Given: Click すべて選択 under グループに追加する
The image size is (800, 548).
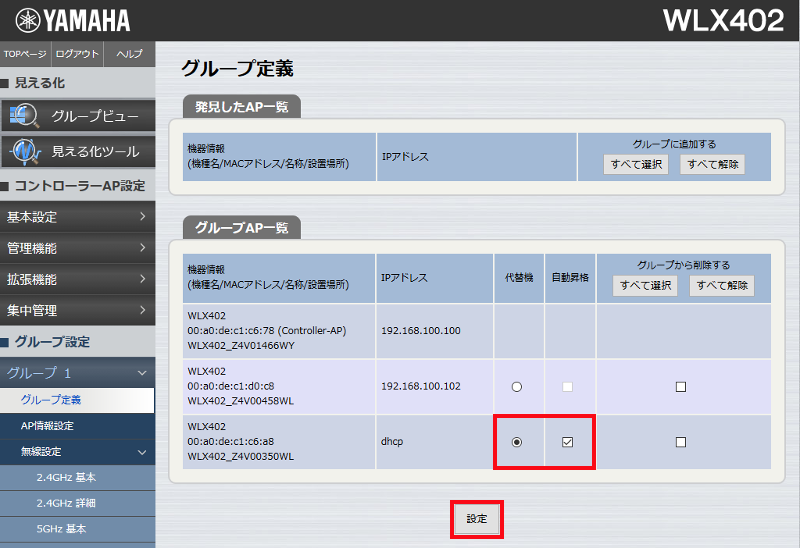Looking at the screenshot, I should point(635,165).
